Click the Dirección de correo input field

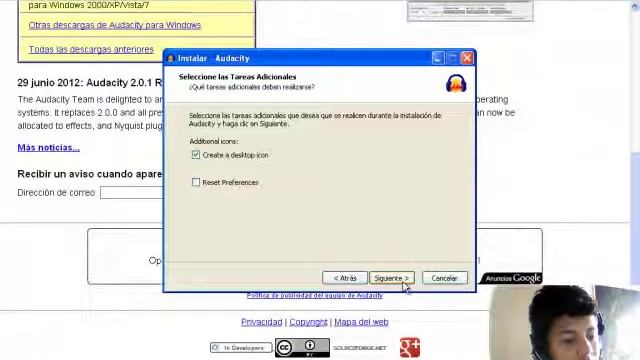tap(131, 193)
